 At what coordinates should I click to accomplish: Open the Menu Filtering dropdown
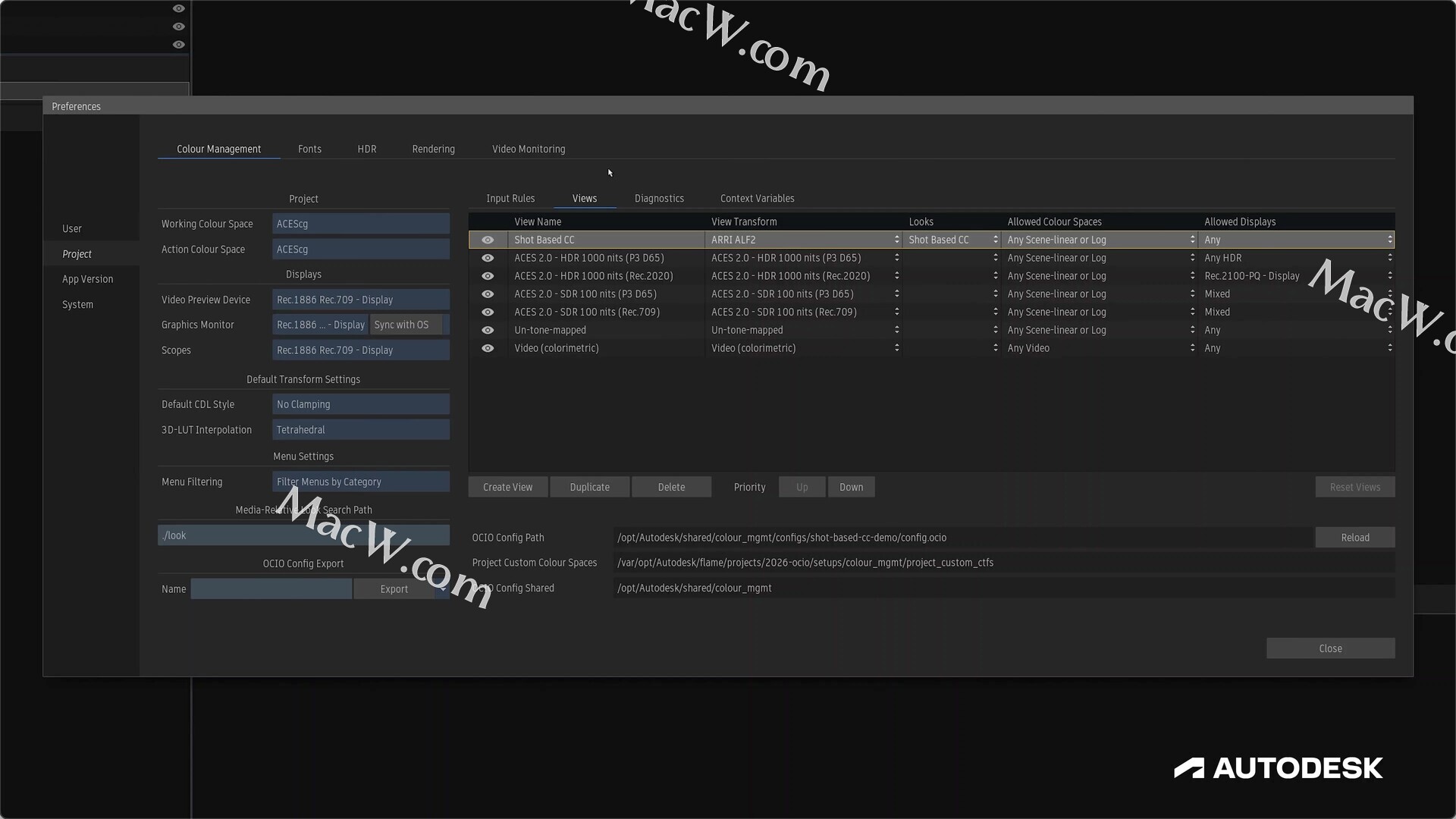pos(361,482)
